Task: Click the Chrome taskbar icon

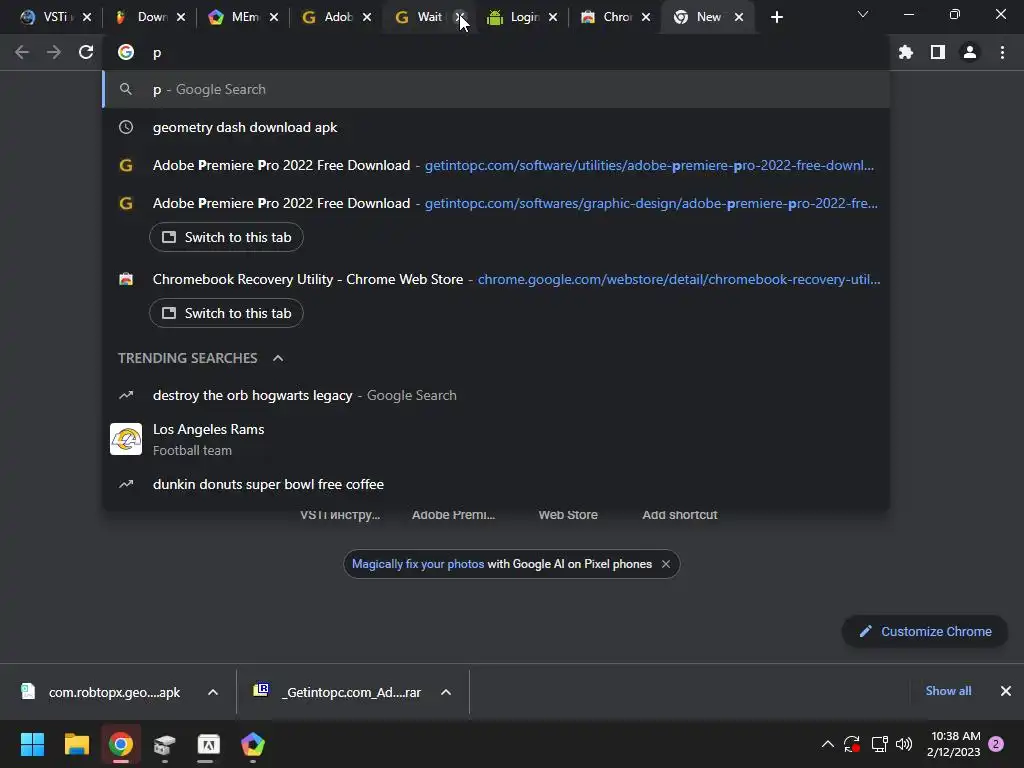Action: [121, 744]
